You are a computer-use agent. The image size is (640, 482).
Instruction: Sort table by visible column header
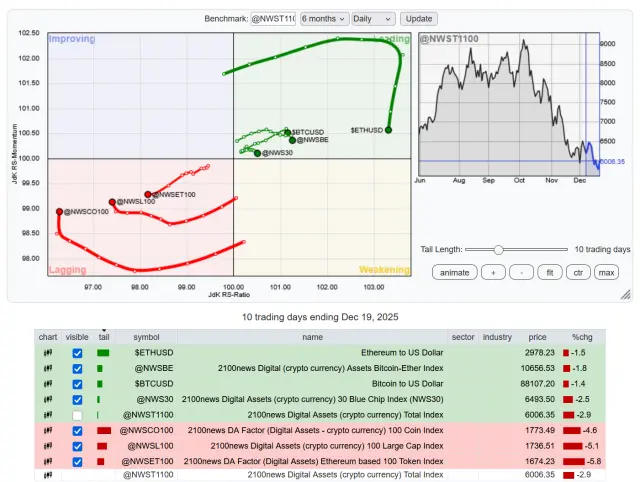(77, 337)
